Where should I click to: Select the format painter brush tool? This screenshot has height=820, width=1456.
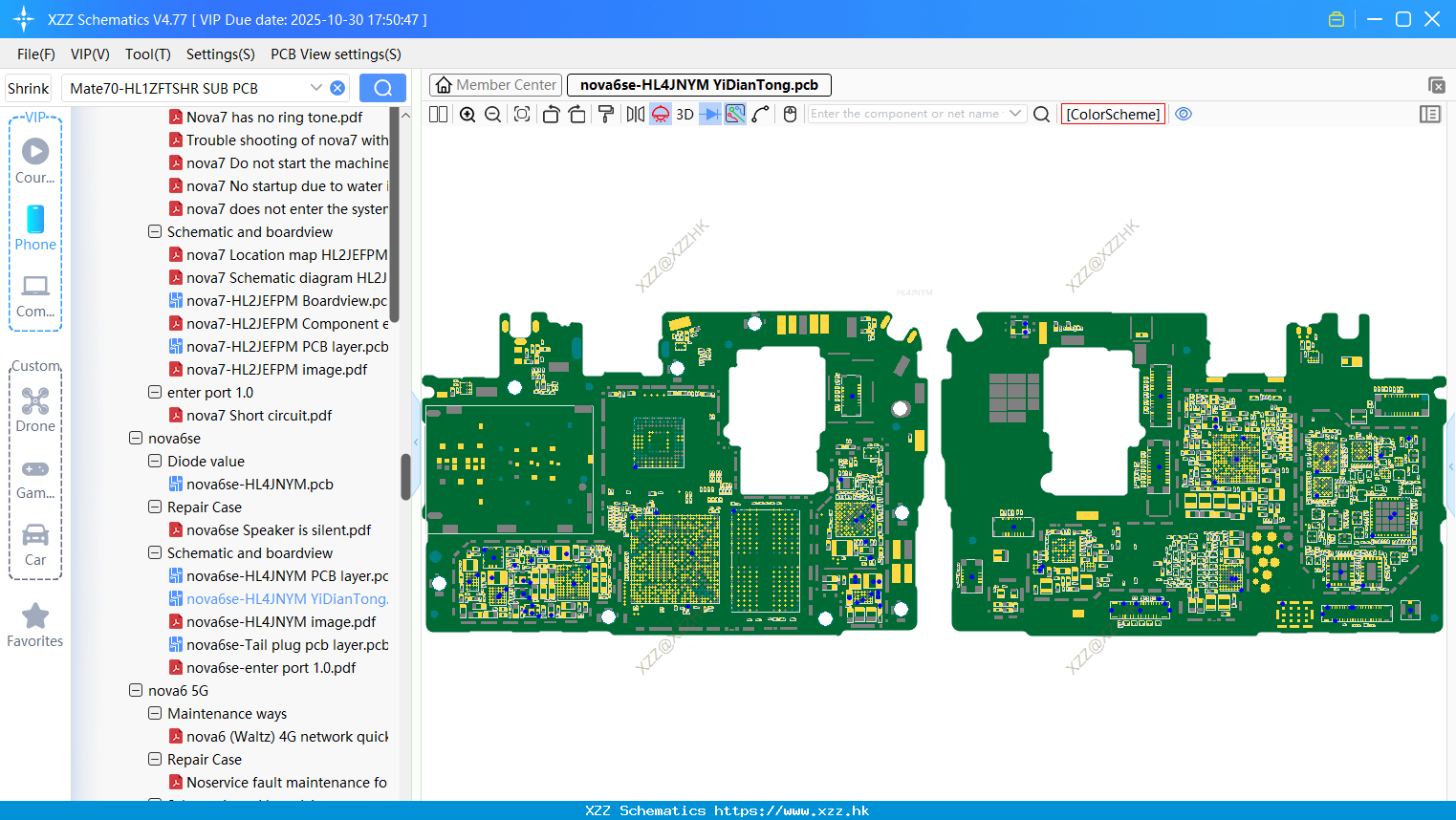[606, 114]
